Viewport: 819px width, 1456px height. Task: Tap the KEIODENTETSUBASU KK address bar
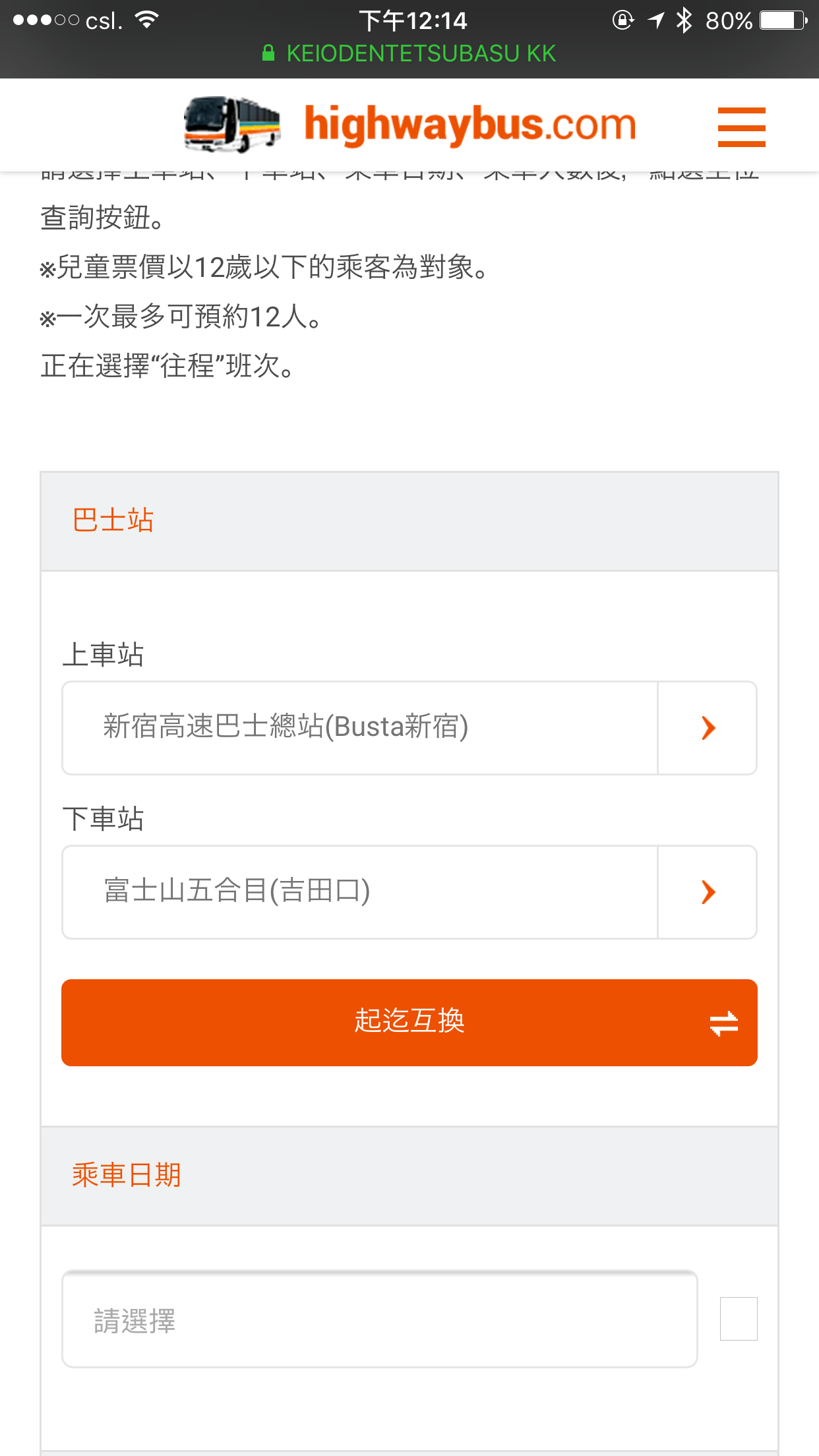click(421, 53)
